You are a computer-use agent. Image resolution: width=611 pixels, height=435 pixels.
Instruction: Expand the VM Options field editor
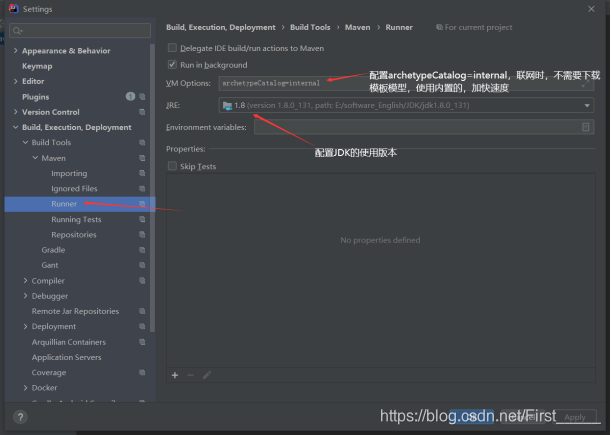[585, 83]
